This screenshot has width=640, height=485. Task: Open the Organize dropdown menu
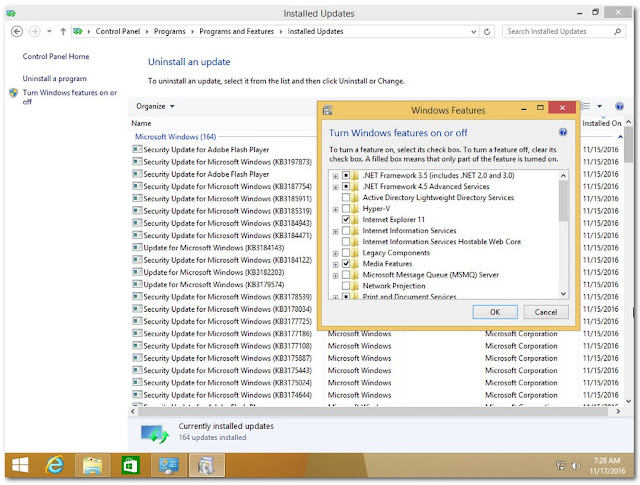click(x=155, y=106)
